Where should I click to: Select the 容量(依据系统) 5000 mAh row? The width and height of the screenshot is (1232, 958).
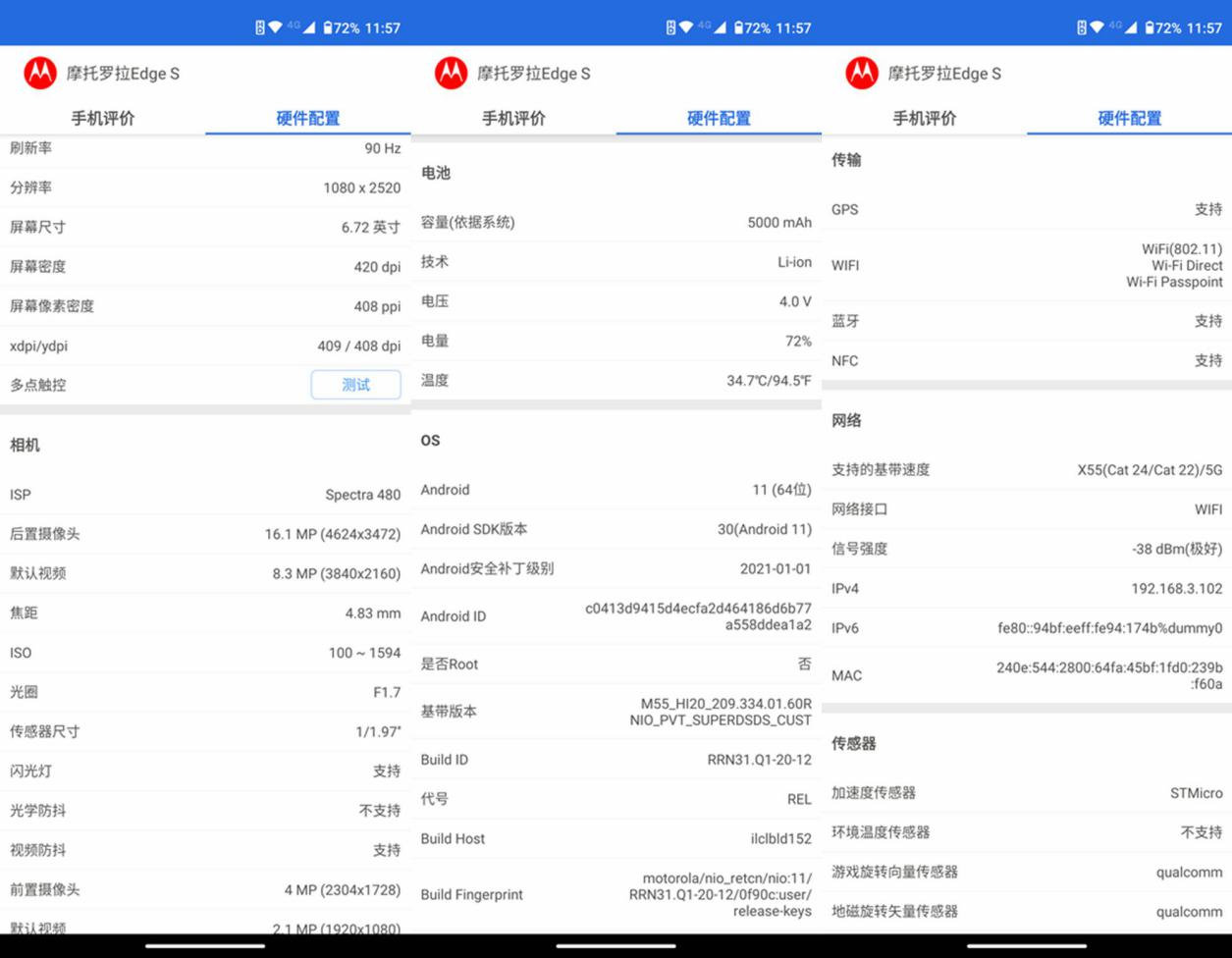coord(616,222)
